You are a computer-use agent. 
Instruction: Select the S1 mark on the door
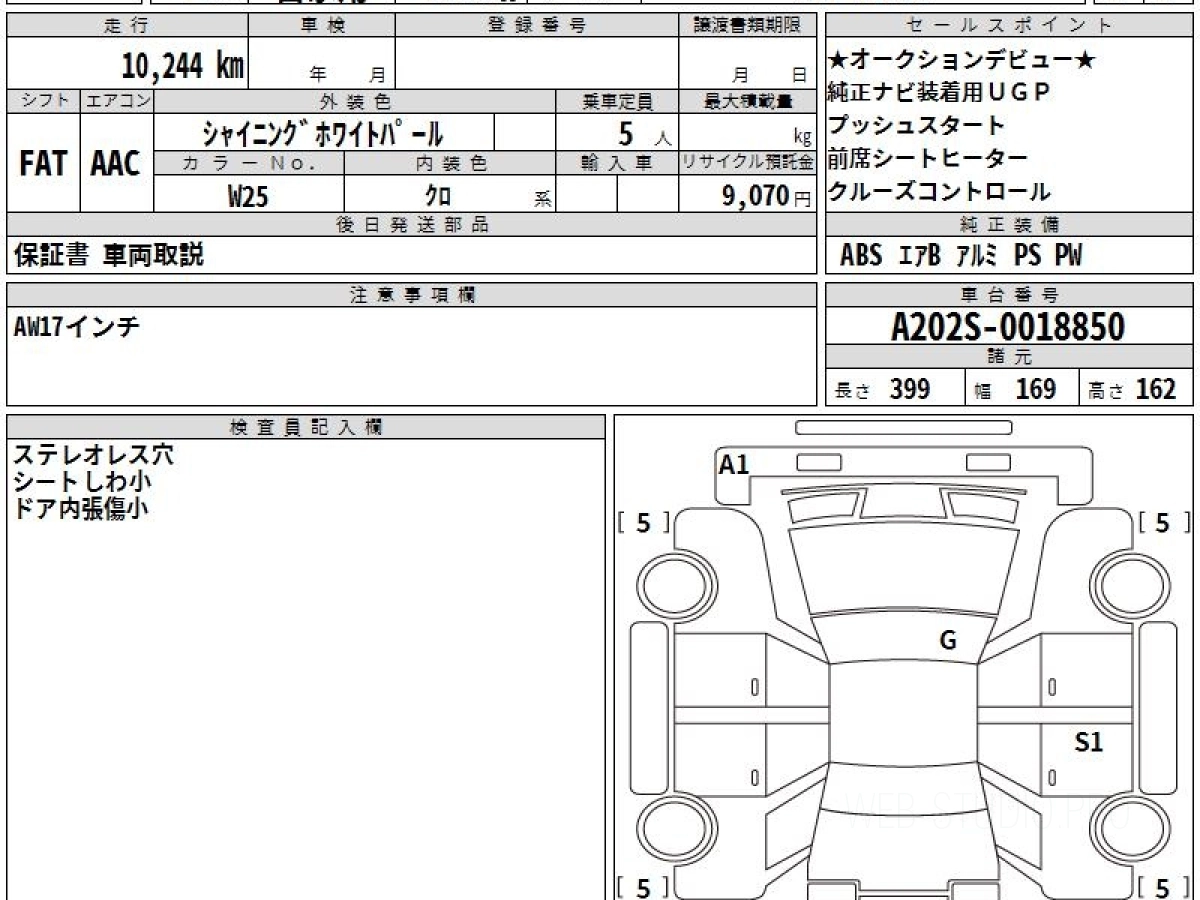(1088, 742)
